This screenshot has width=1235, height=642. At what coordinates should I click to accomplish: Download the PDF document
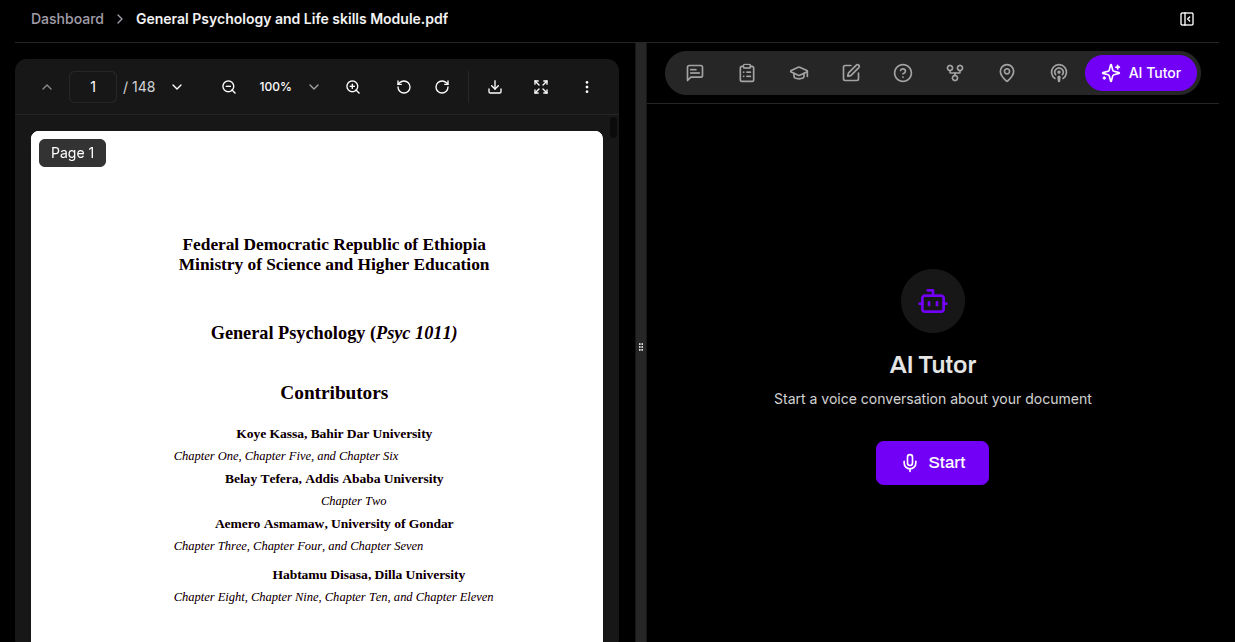[495, 87]
